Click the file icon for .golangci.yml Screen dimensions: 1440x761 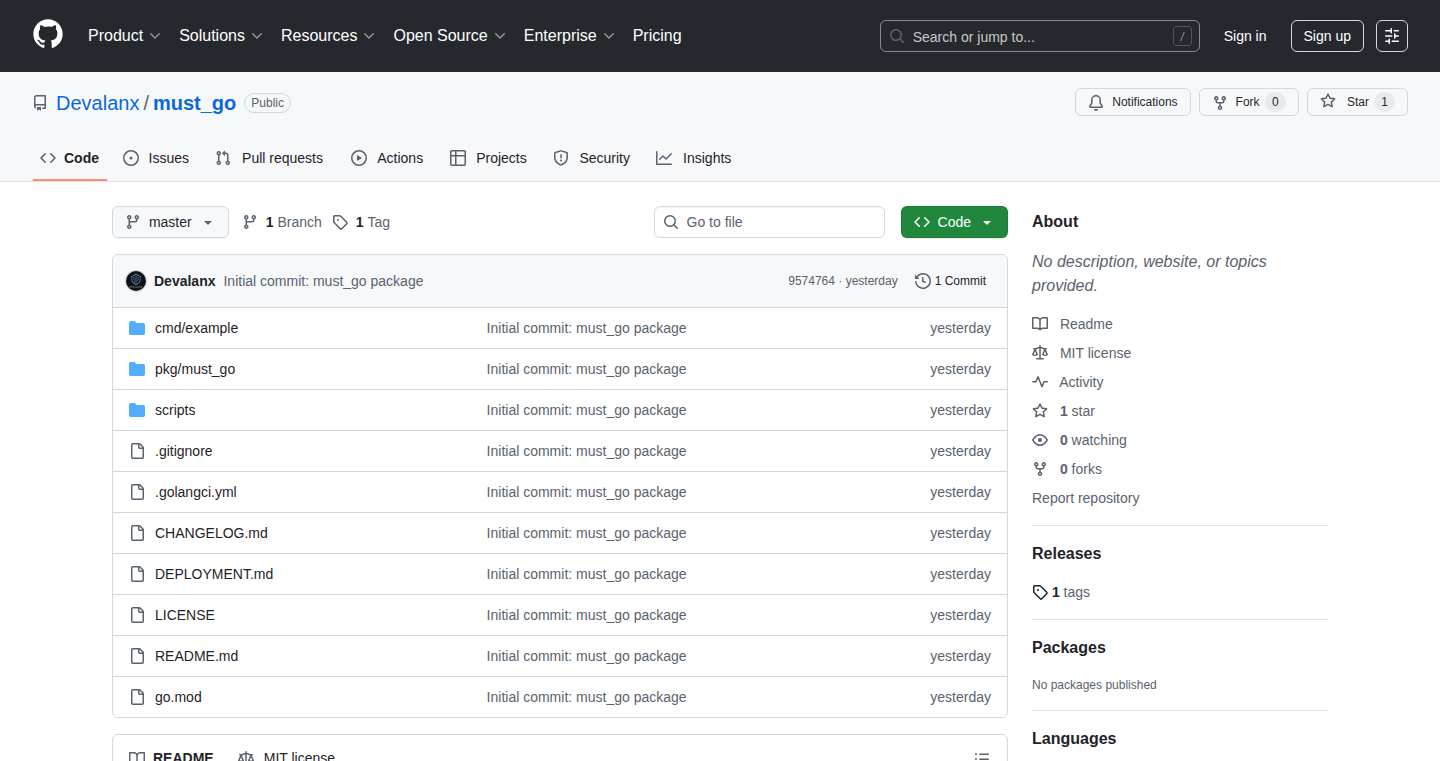pyautogui.click(x=137, y=492)
